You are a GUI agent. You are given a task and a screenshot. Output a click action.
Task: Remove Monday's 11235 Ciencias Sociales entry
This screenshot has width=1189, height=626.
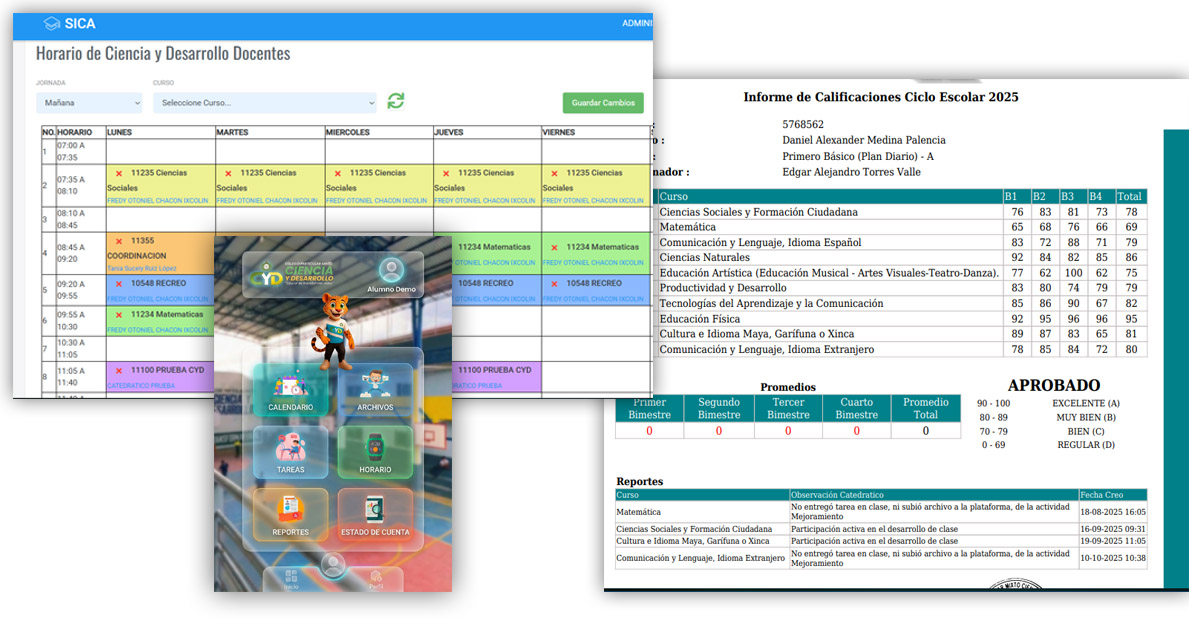point(119,173)
